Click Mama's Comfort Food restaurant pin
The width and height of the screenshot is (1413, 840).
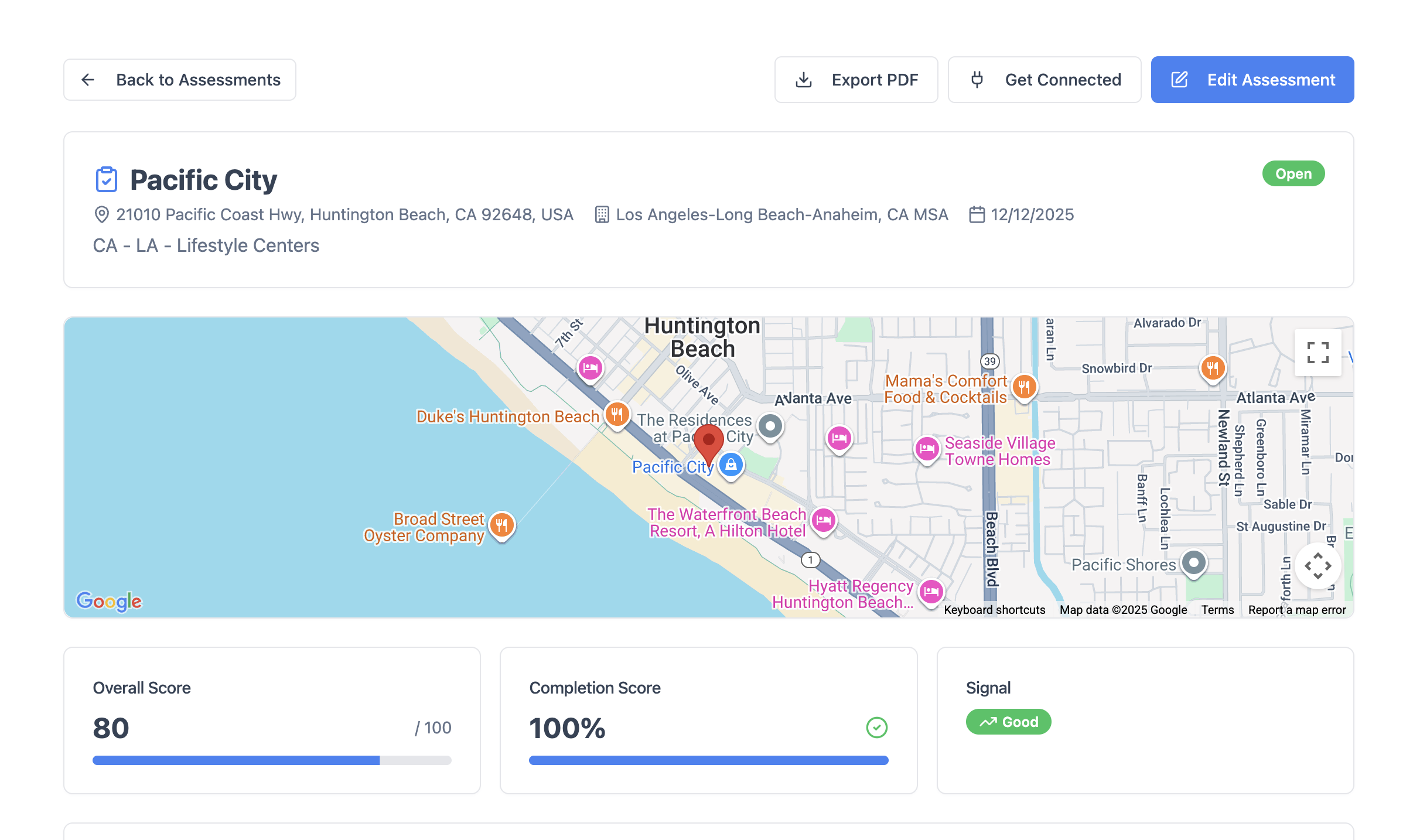(x=1023, y=387)
